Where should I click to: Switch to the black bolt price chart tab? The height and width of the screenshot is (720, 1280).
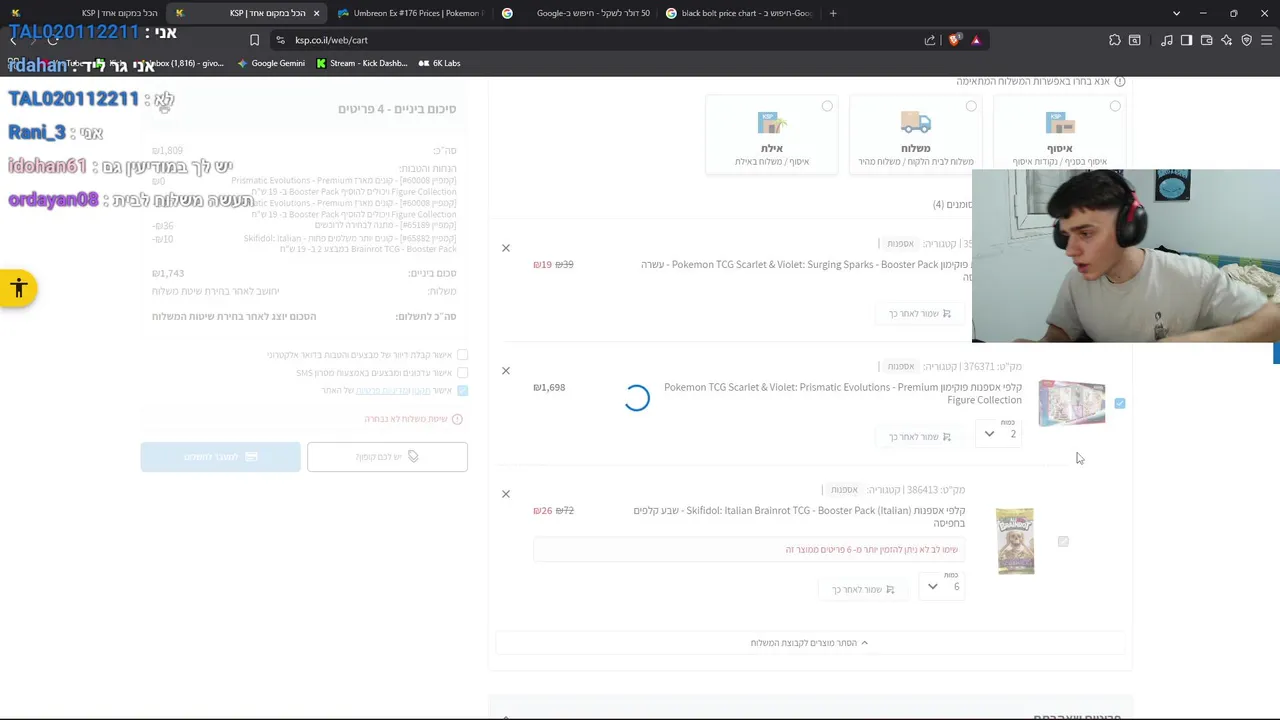[740, 13]
